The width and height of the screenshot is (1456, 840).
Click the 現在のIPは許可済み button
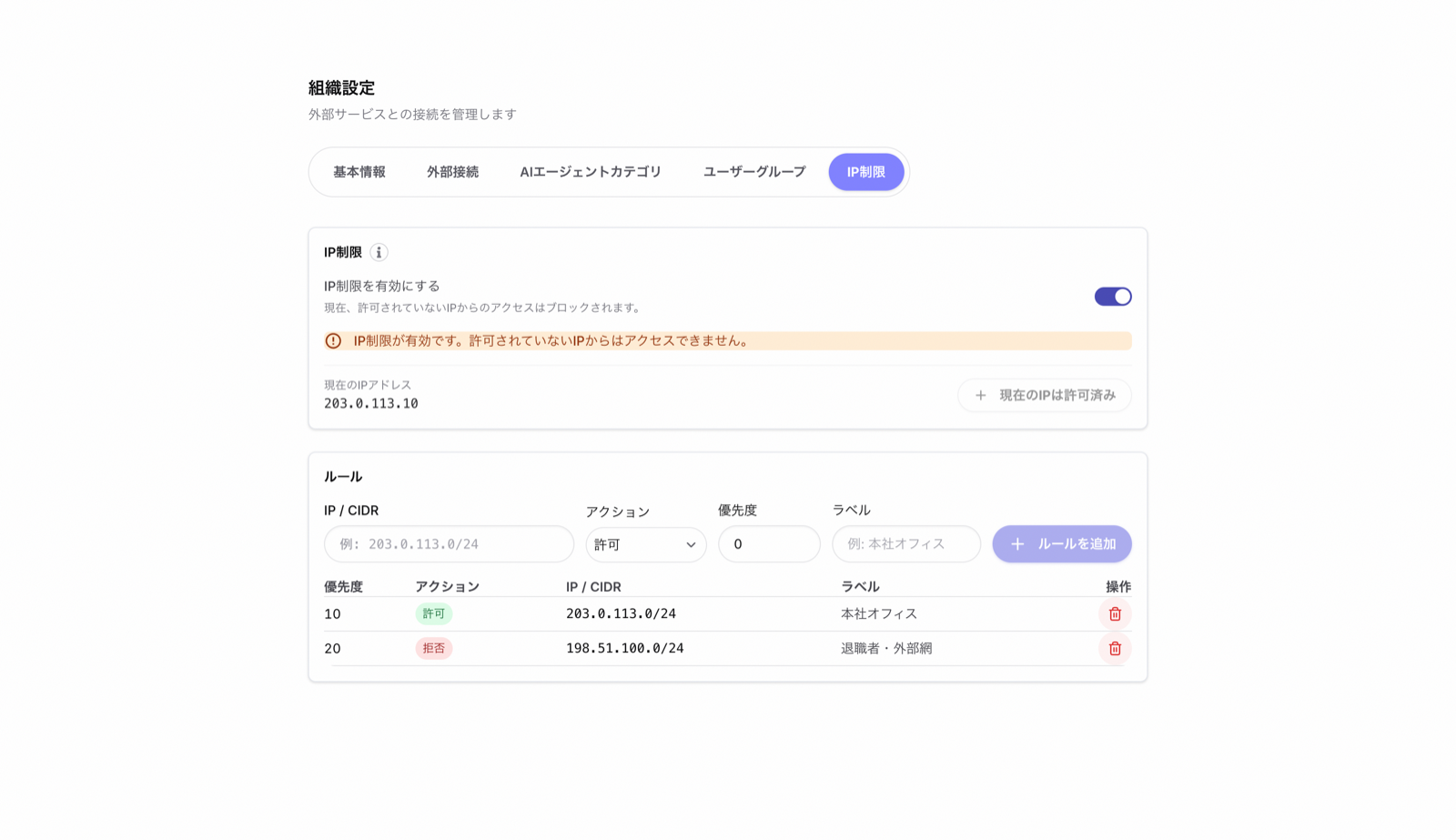pos(1045,395)
